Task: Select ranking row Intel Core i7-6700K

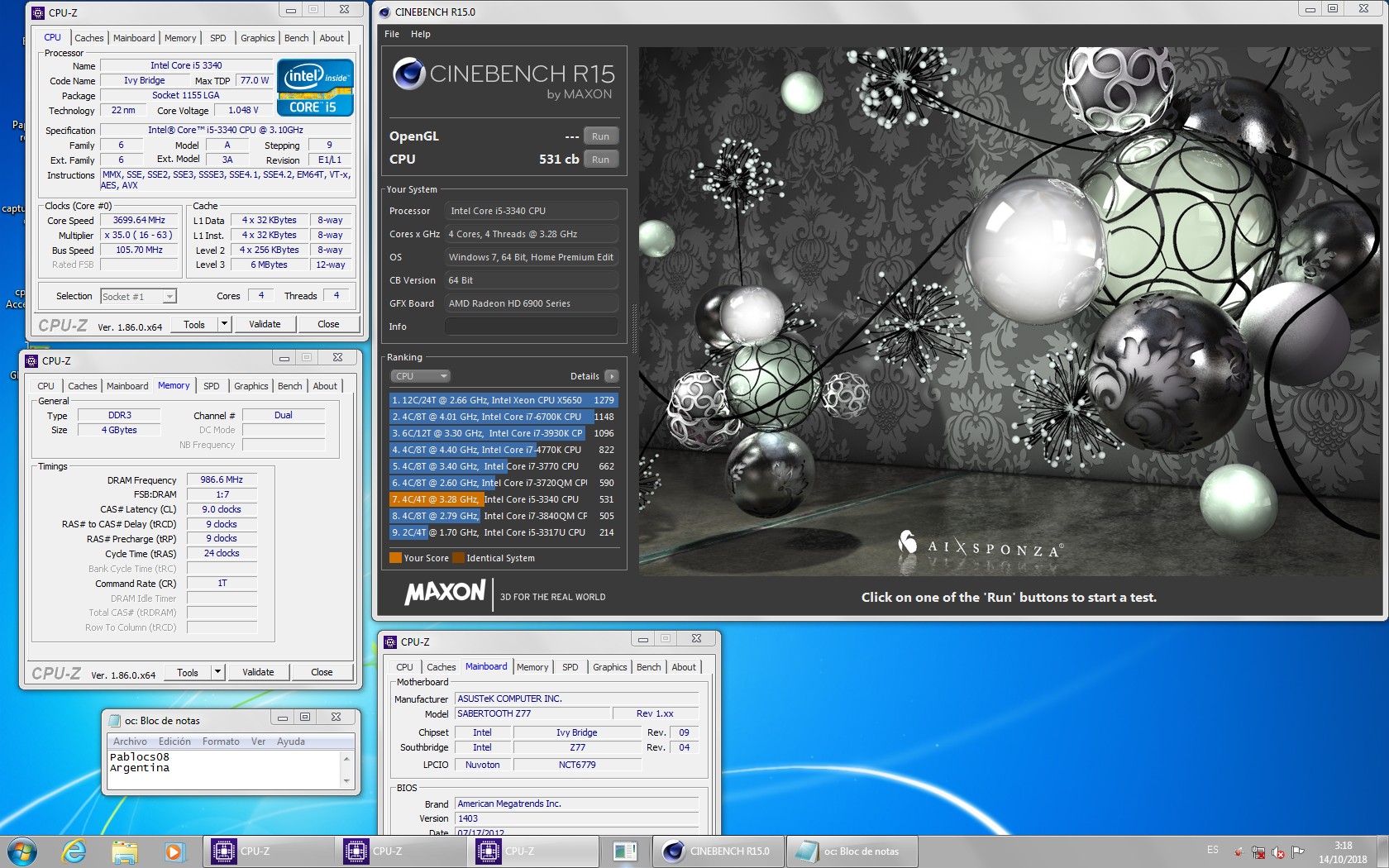Action: 504,417
